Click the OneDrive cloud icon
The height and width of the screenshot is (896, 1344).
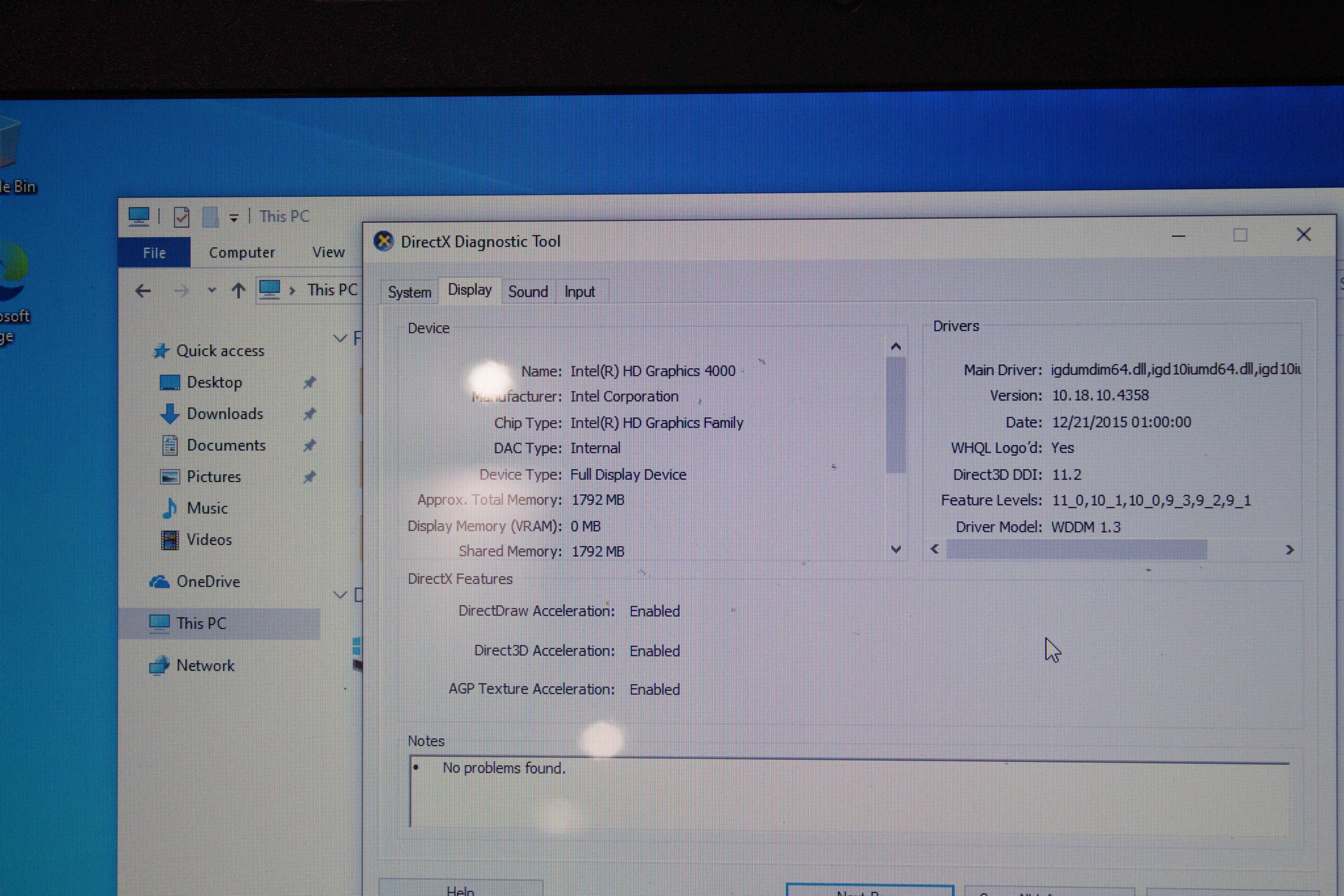(x=159, y=582)
